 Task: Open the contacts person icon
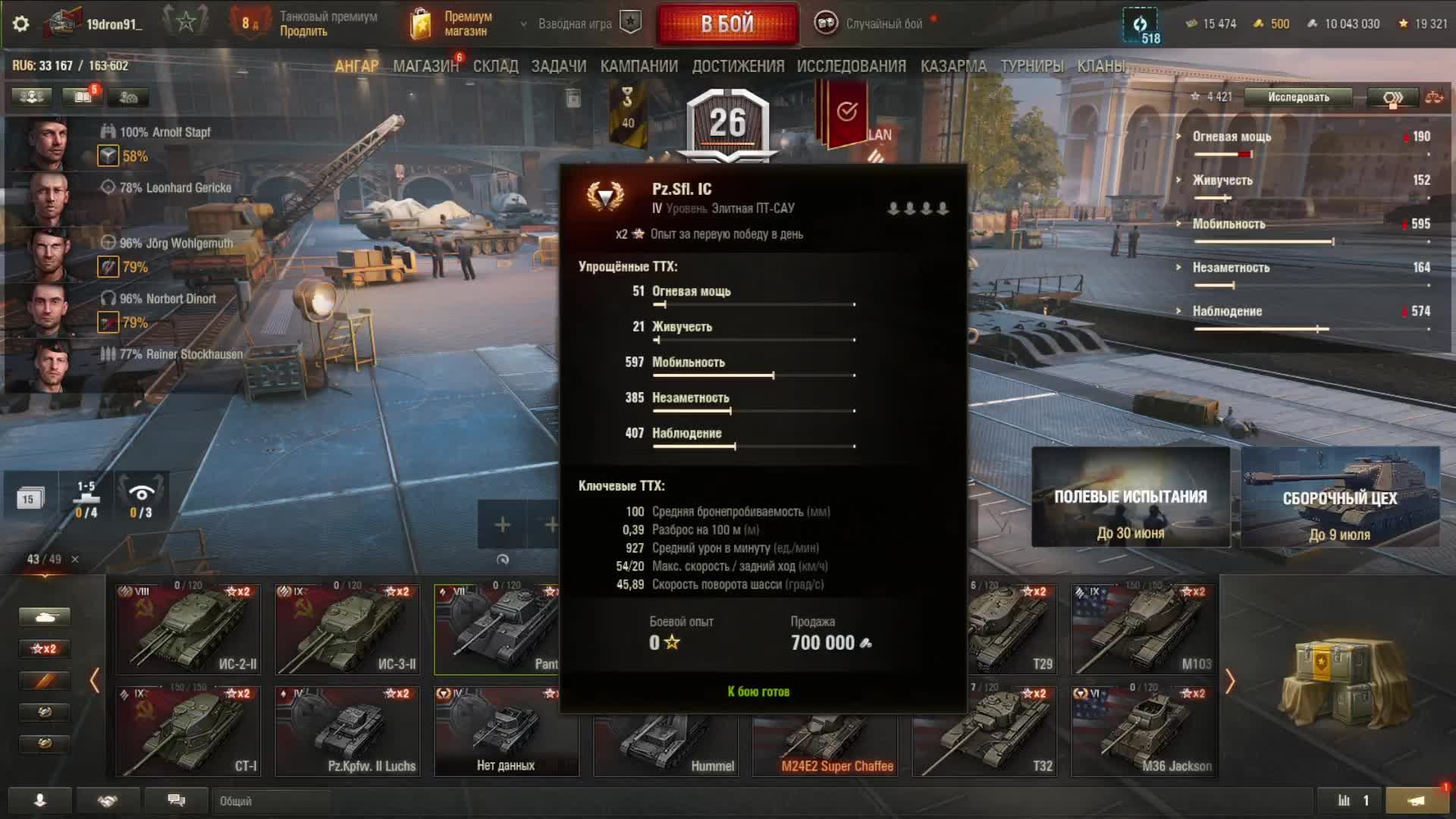pyautogui.click(x=39, y=800)
